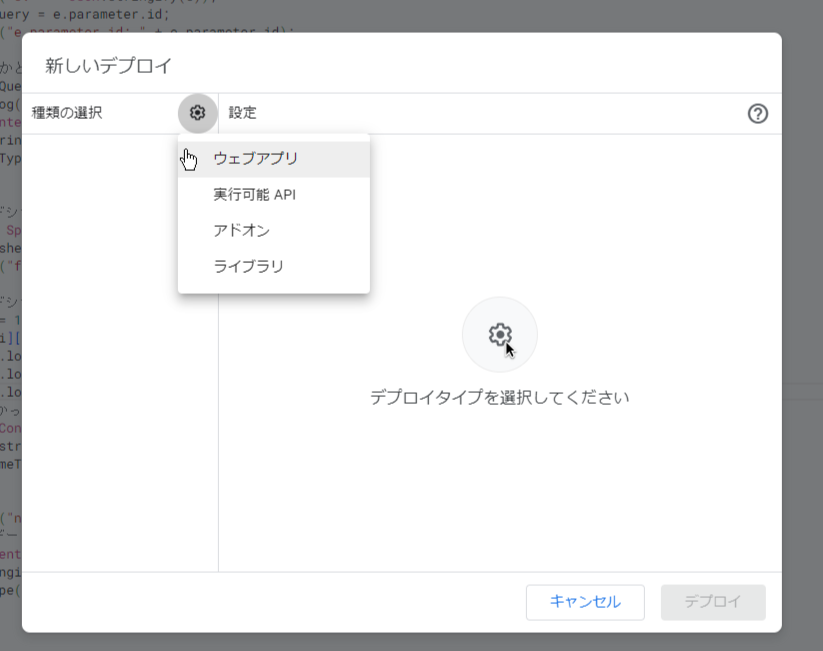Click the greyed-out デプロイ button
Viewport: 823px width, 651px height.
(712, 601)
